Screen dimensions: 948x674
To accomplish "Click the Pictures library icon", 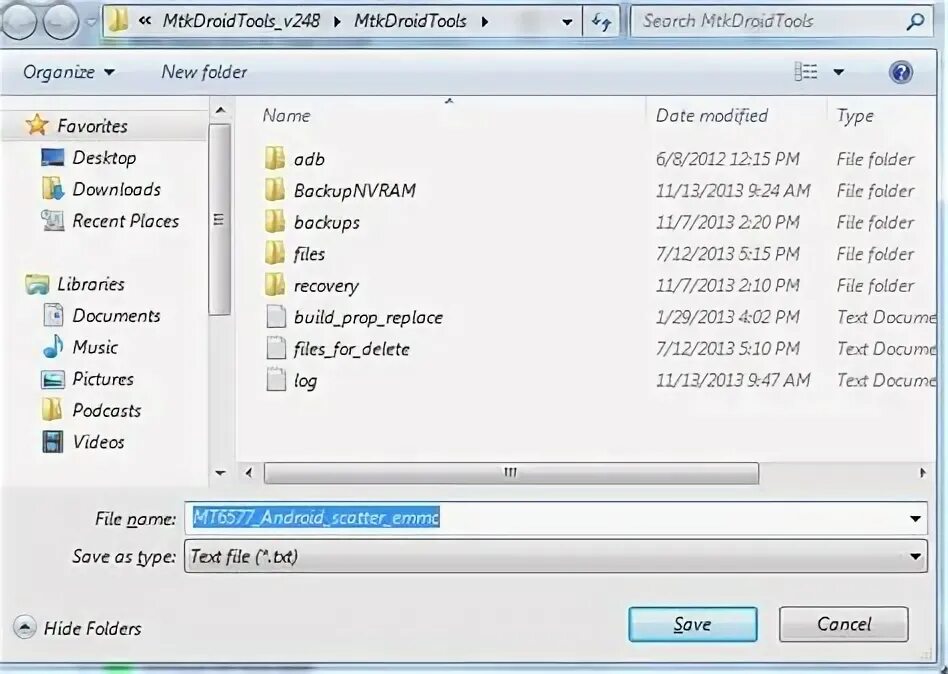I will [x=53, y=379].
